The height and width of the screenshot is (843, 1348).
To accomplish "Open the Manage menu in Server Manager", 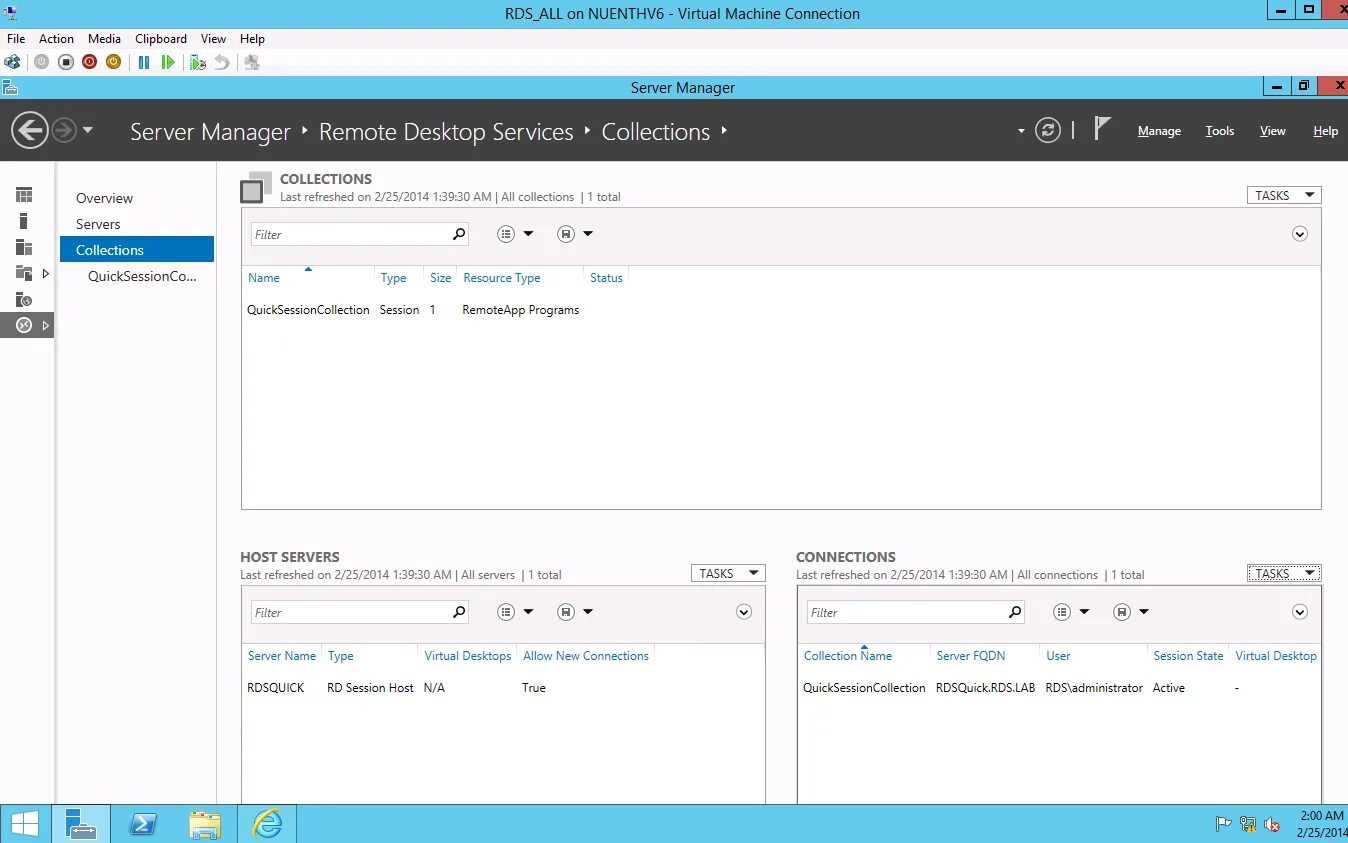I will point(1159,131).
